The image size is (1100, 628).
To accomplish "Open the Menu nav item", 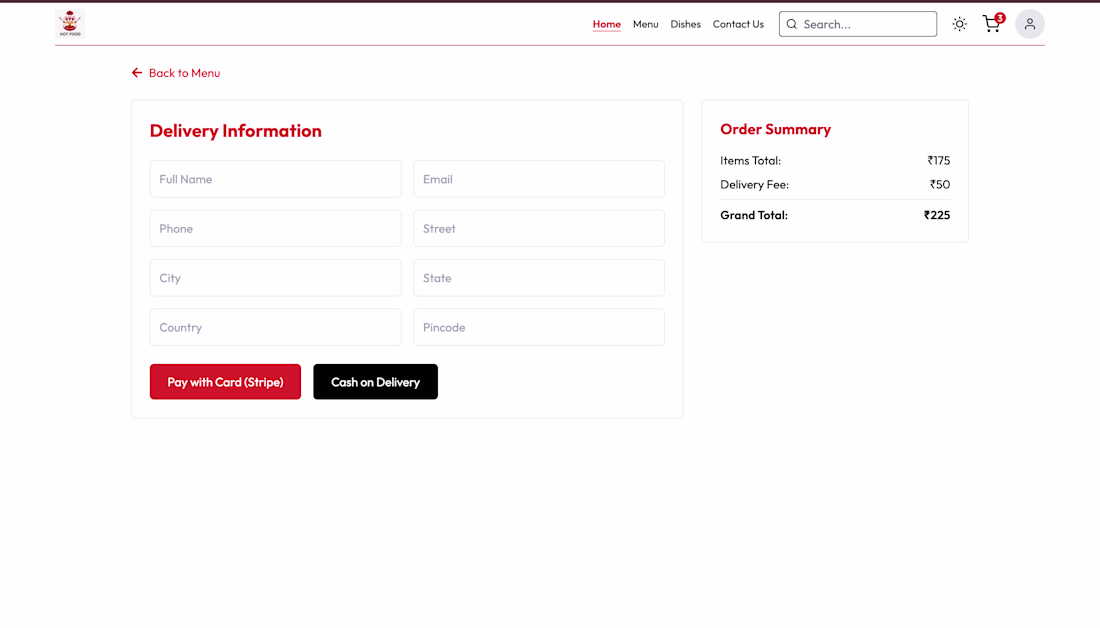I will click(645, 24).
